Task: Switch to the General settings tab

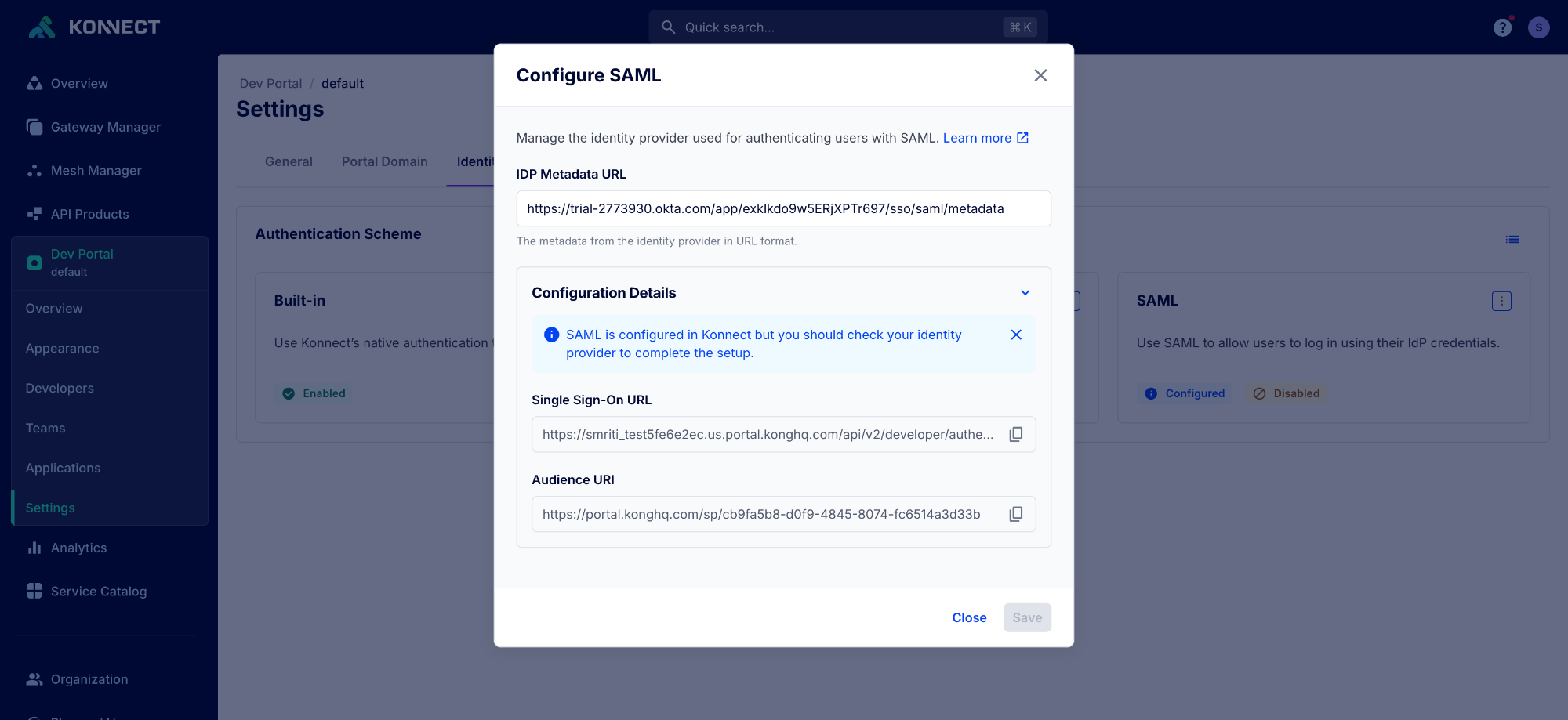Action: coord(289,161)
